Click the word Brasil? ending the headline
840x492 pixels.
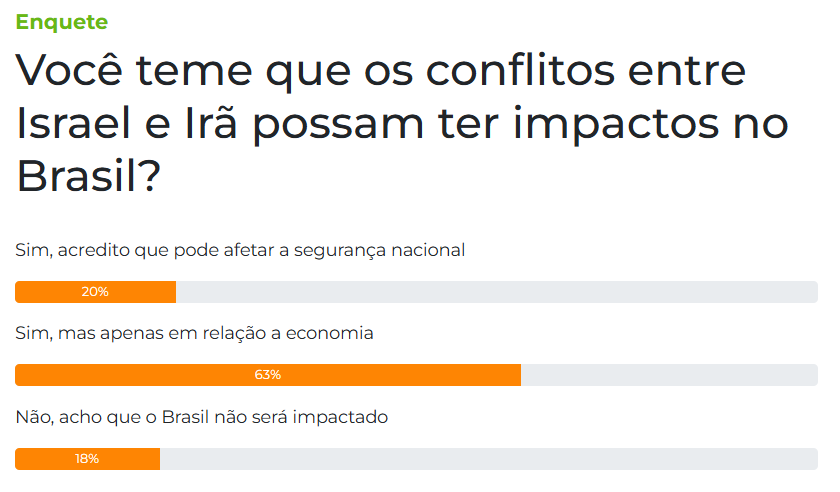tap(88, 176)
